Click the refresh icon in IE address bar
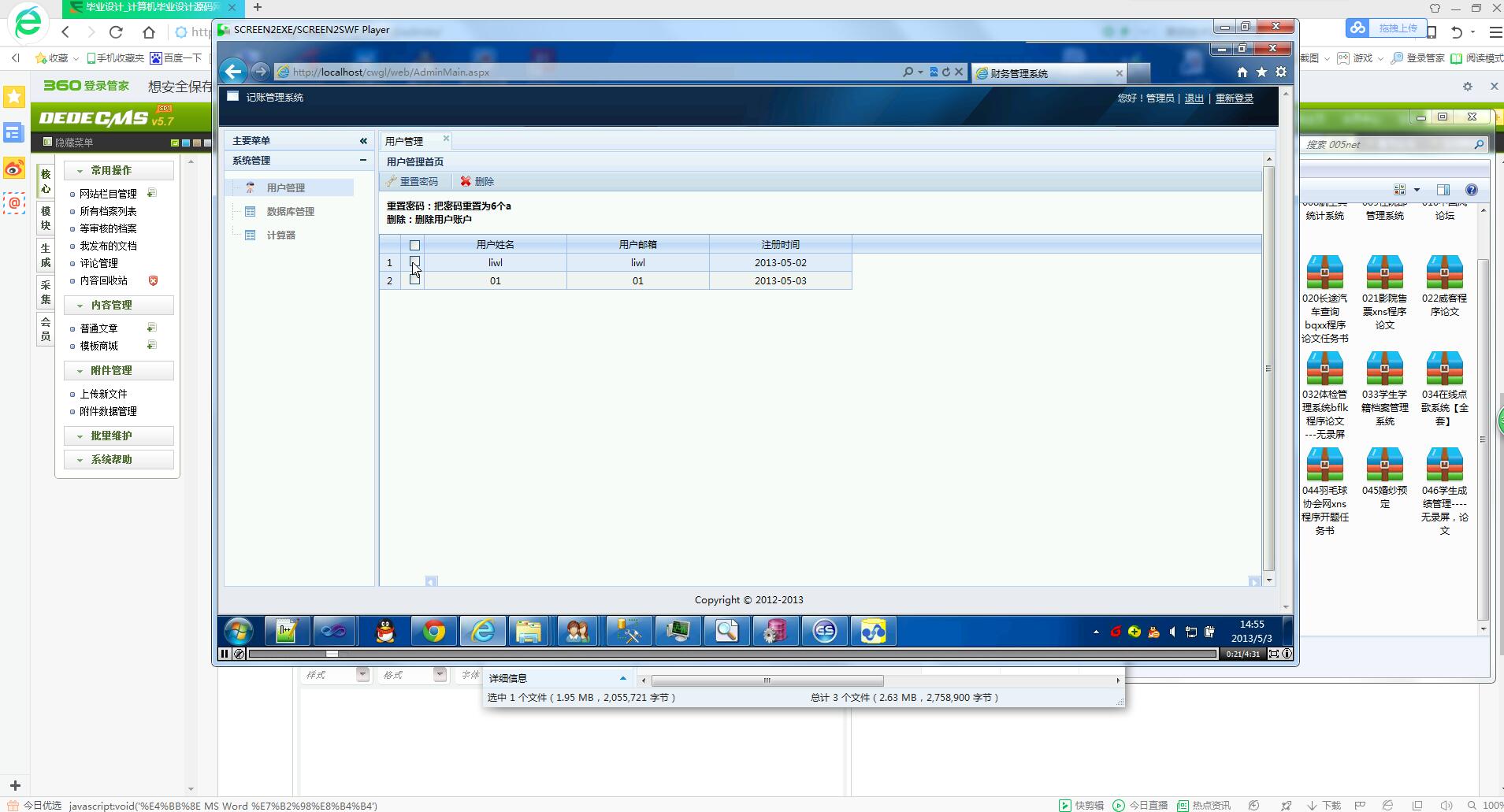The height and width of the screenshot is (812, 1504). [x=946, y=72]
